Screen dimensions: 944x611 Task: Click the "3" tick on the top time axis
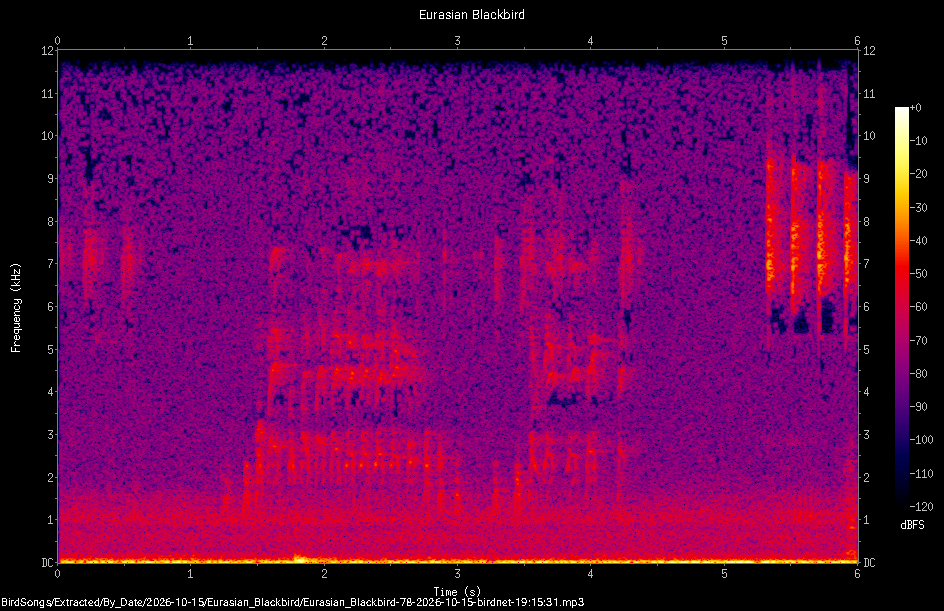[x=458, y=41]
